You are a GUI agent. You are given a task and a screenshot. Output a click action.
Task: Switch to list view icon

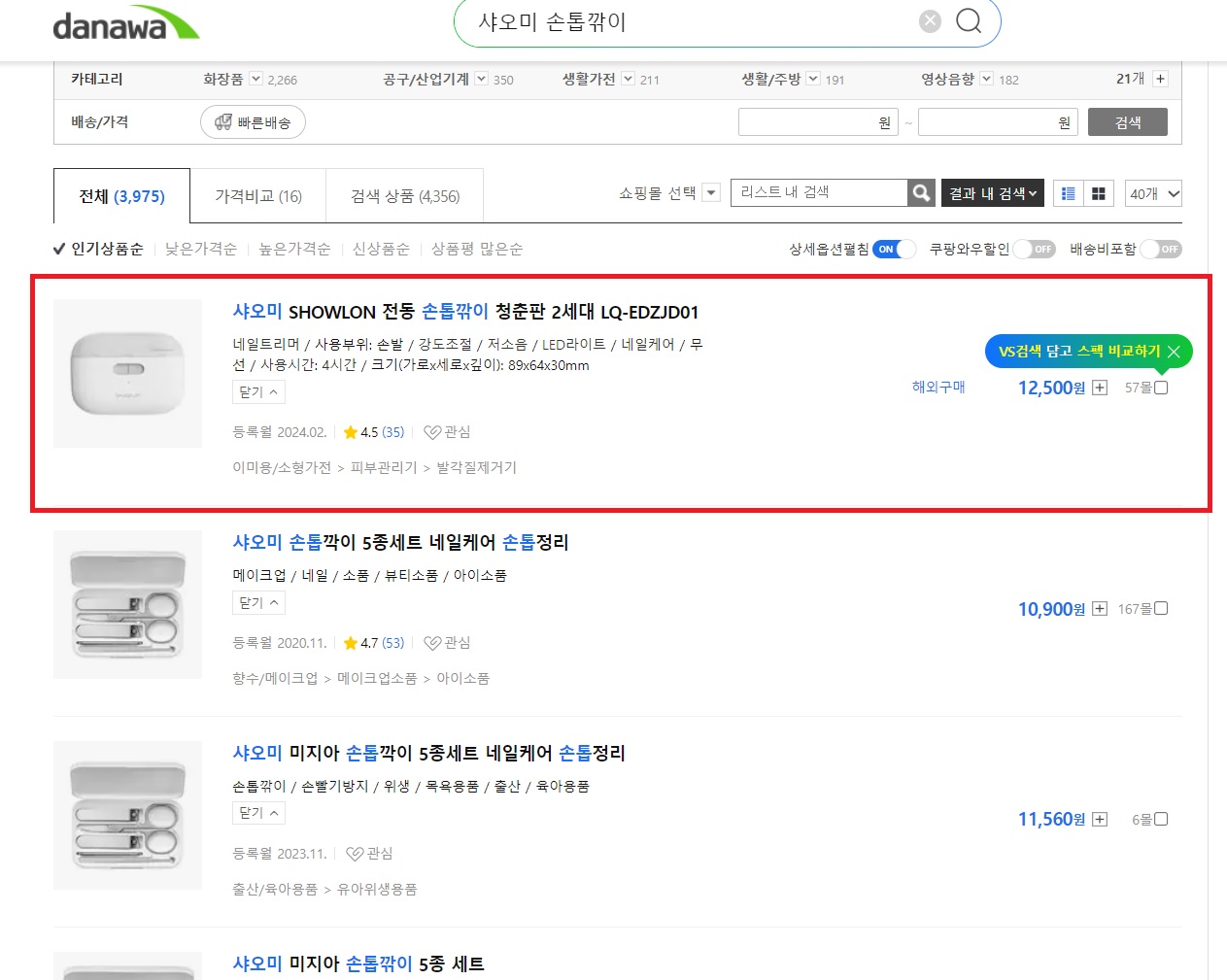pyautogui.click(x=1069, y=193)
